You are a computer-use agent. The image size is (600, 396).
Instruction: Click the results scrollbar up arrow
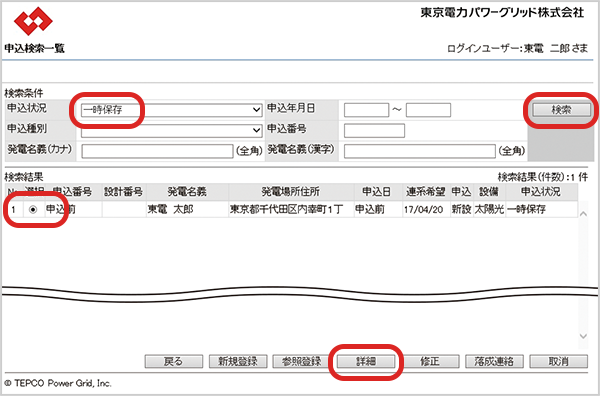point(583,214)
